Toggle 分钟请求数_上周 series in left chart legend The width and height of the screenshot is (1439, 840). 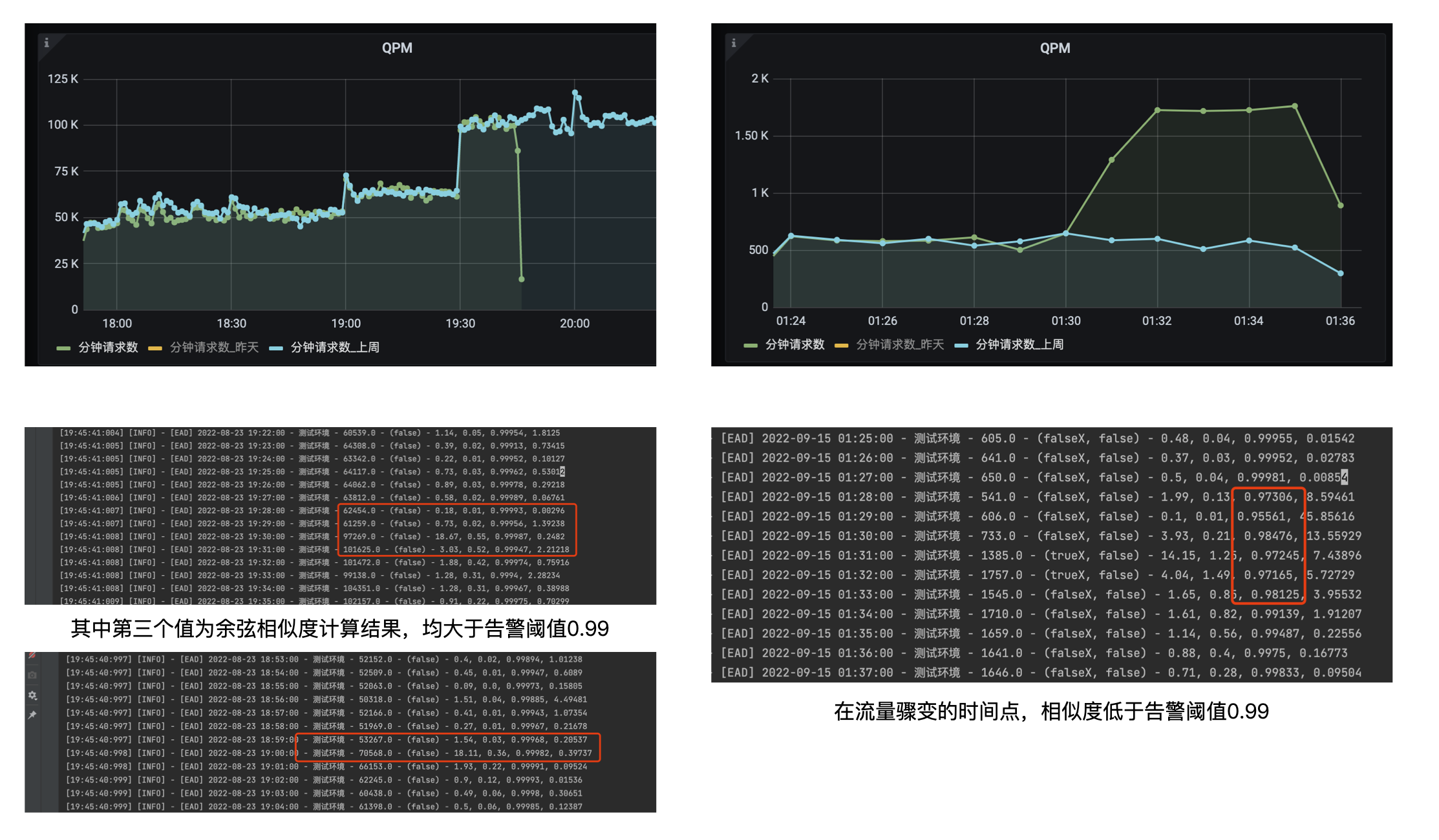[x=334, y=348]
